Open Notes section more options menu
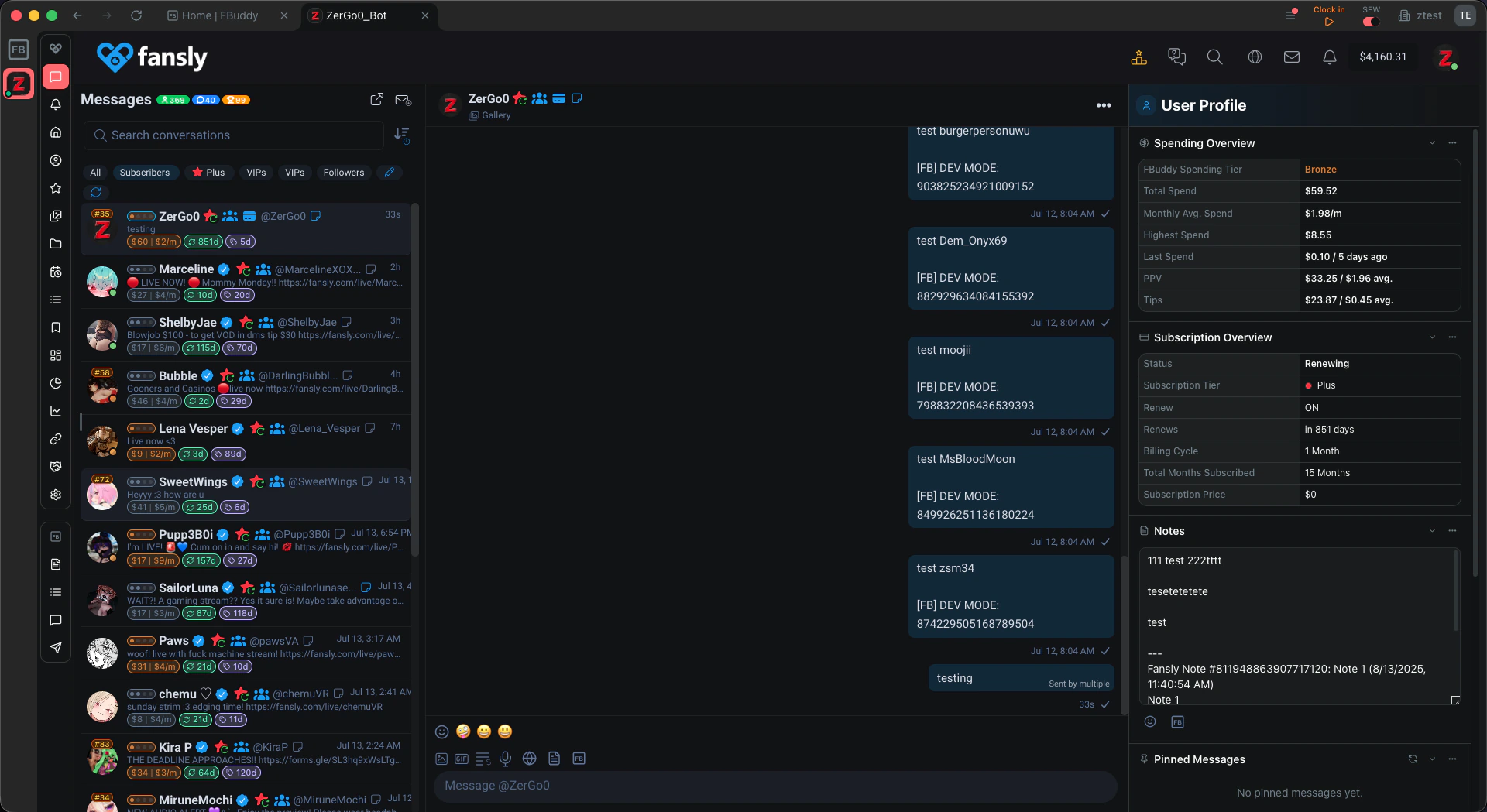 click(x=1452, y=530)
